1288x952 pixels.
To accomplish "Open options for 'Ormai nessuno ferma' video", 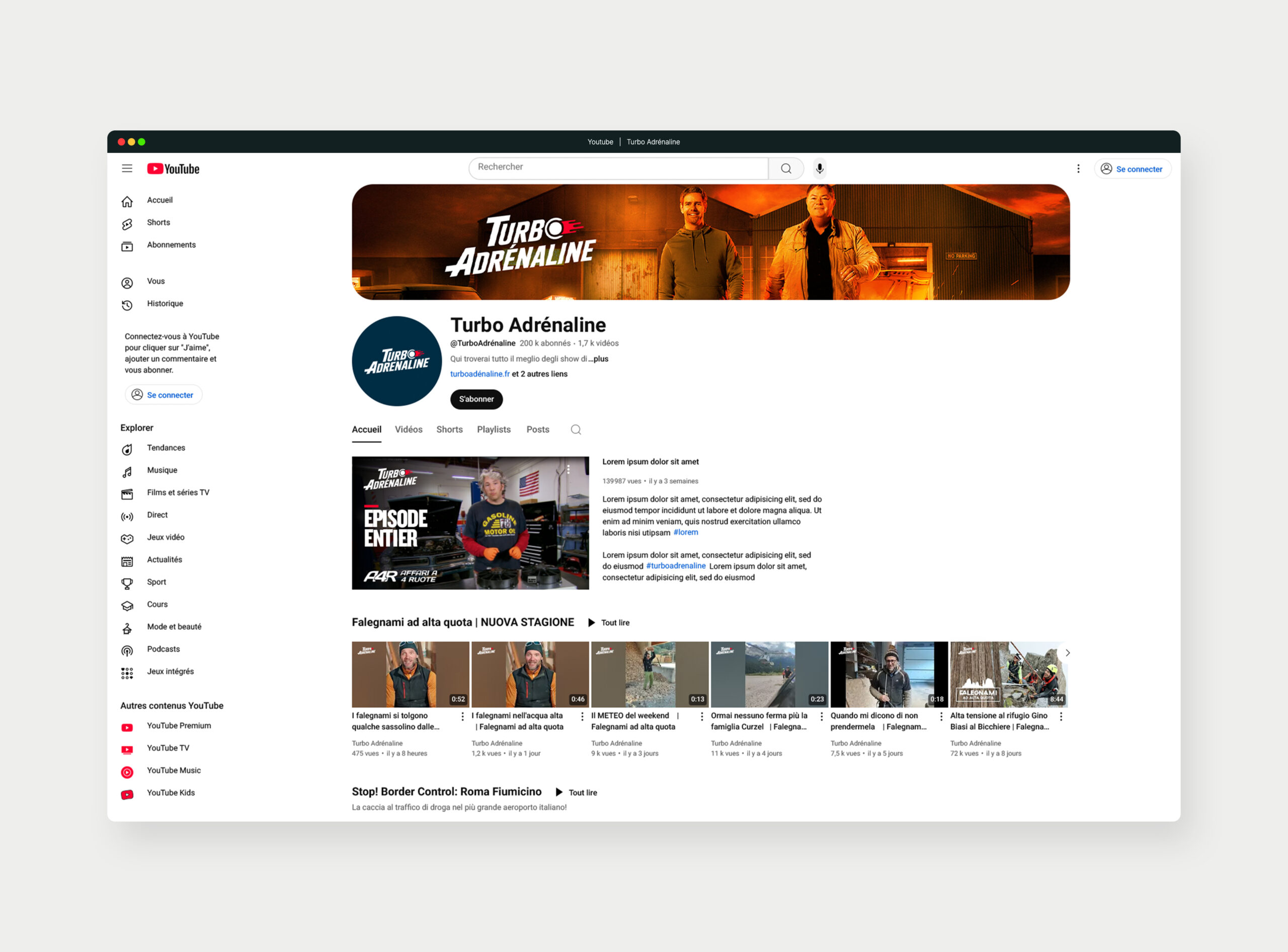I will 822,716.
